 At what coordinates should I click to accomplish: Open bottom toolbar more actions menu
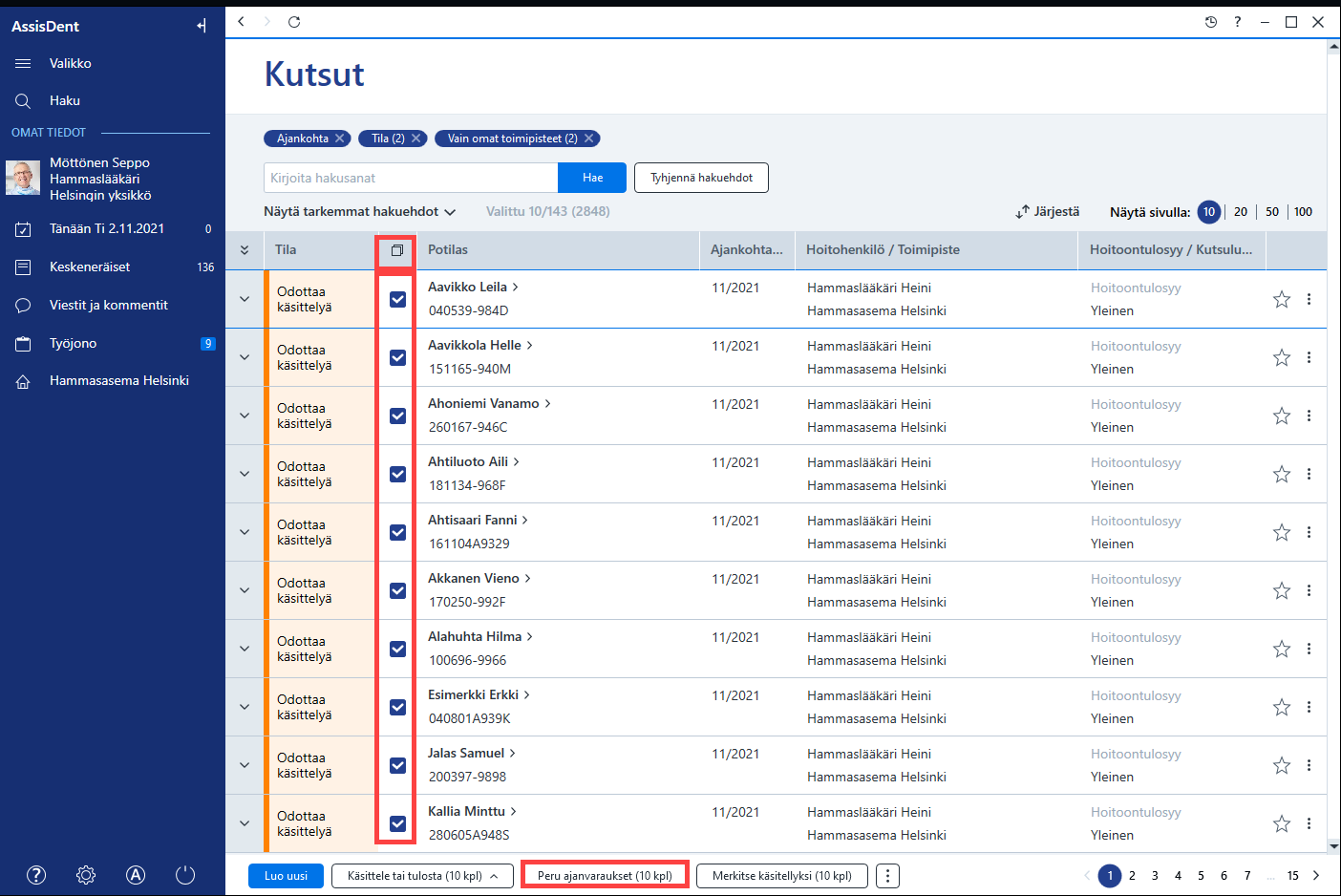click(887, 876)
